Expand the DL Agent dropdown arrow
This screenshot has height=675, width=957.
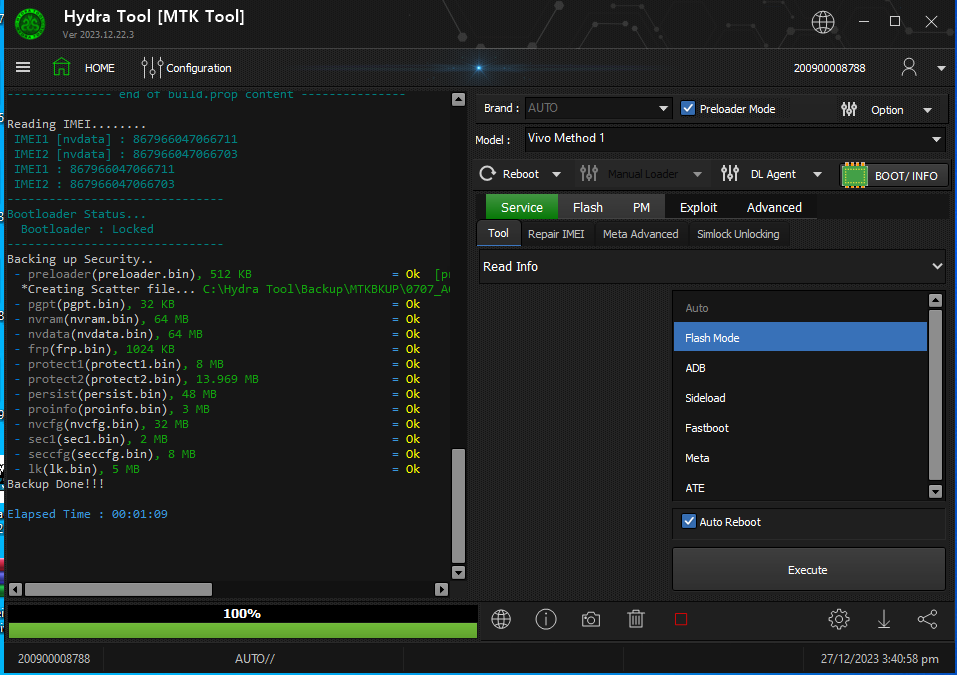(x=817, y=175)
